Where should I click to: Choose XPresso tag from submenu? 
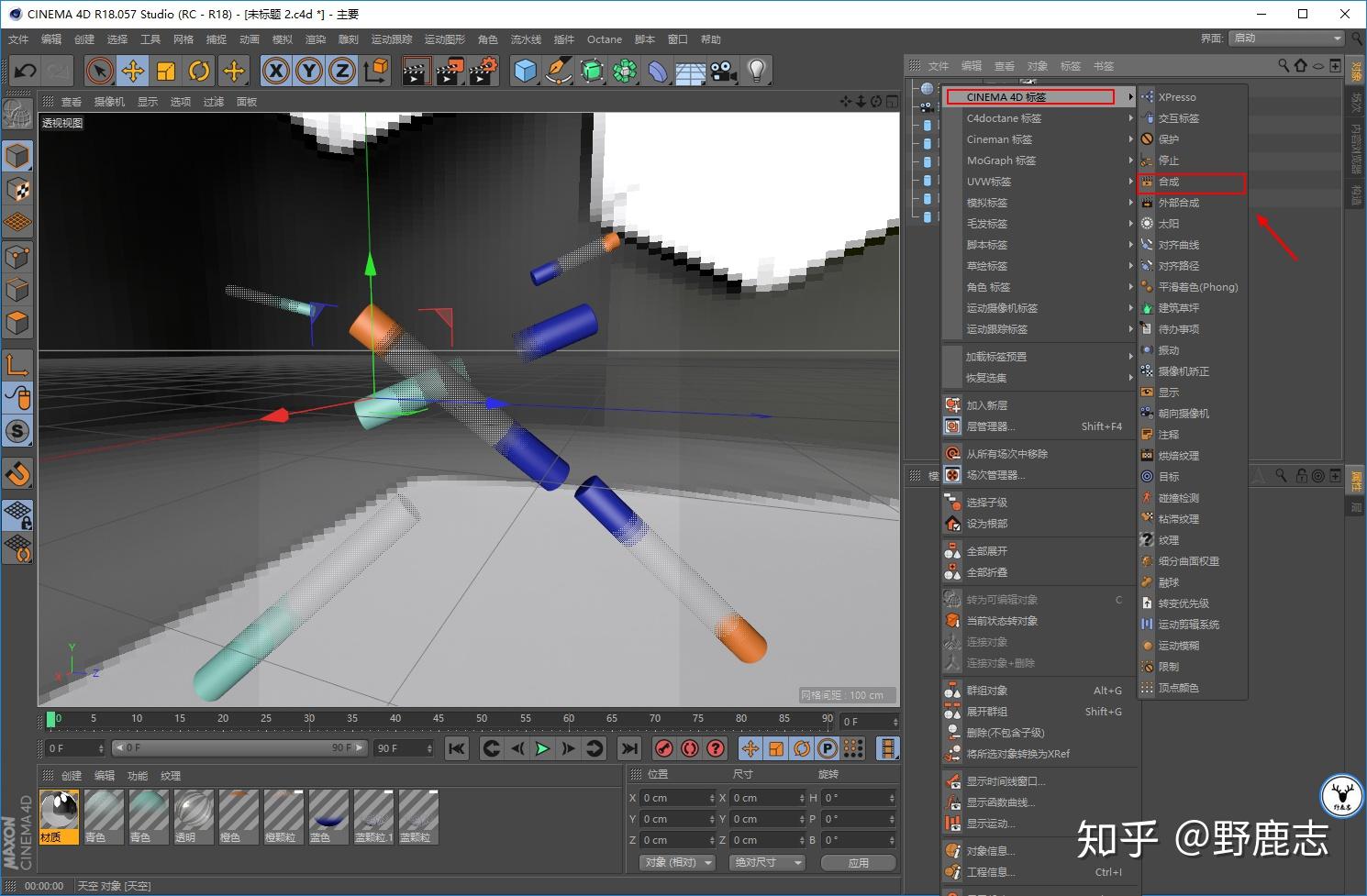click(1192, 97)
